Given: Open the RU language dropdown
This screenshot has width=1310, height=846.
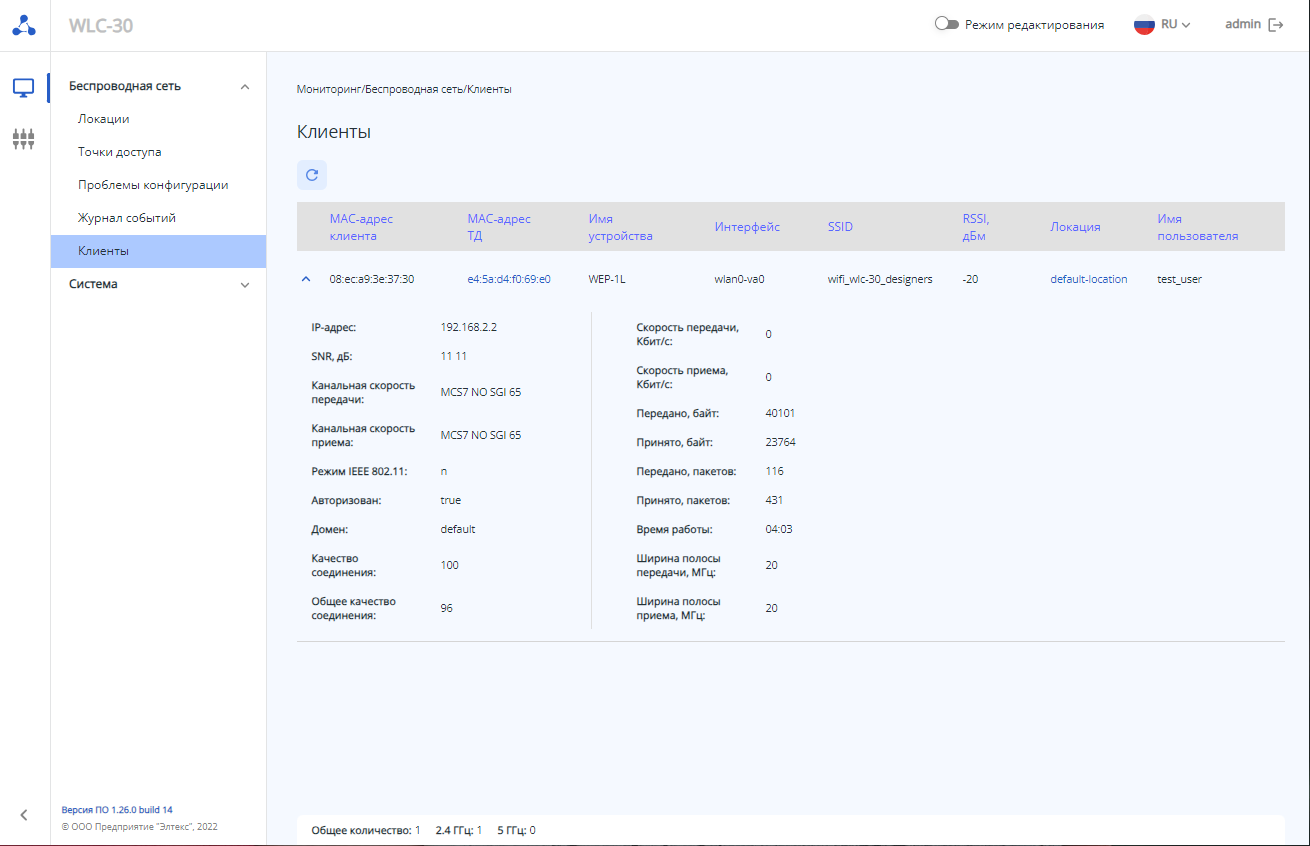Looking at the screenshot, I should pyautogui.click(x=1175, y=25).
